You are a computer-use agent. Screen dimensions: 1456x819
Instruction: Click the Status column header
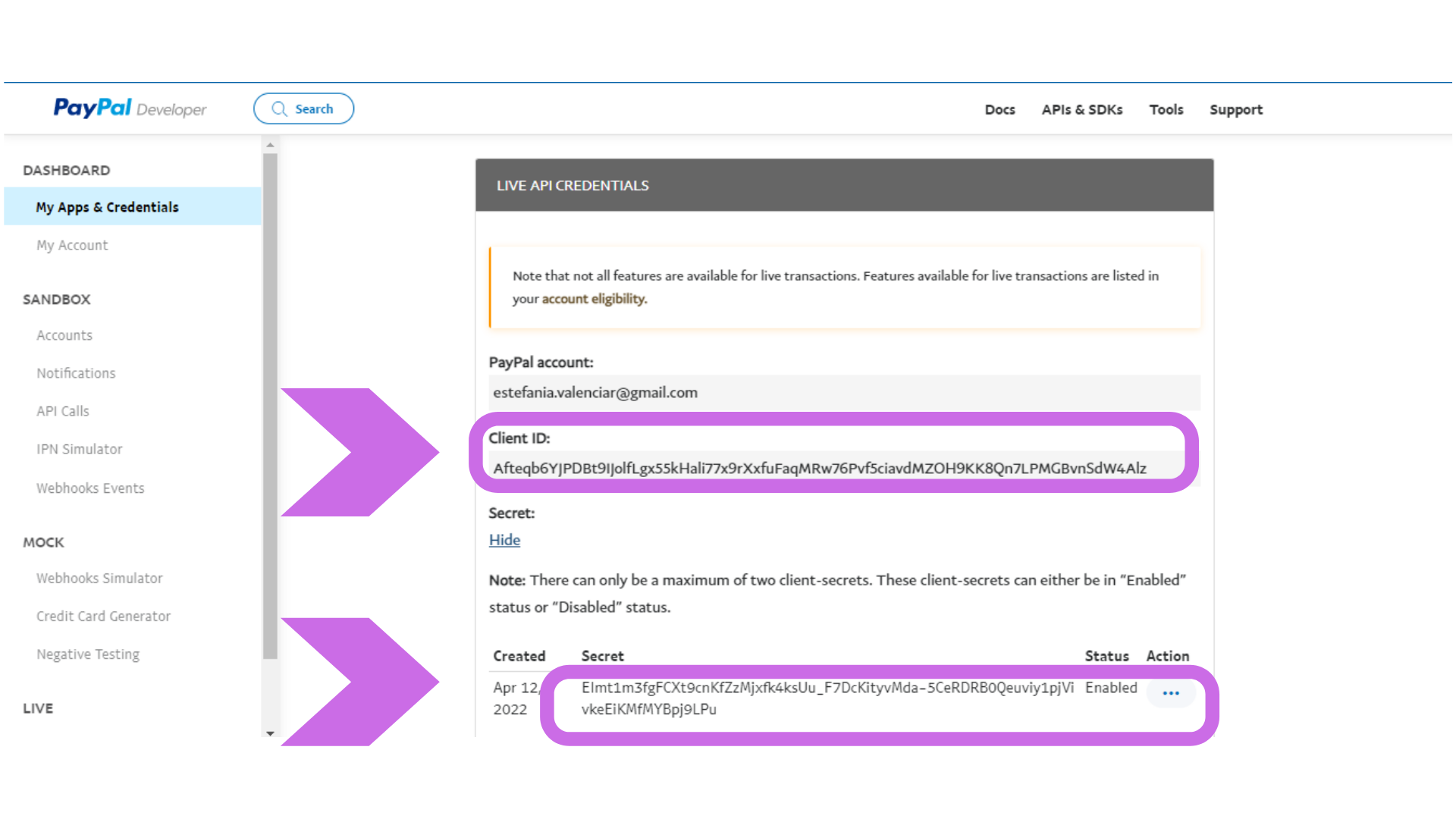(x=1106, y=656)
